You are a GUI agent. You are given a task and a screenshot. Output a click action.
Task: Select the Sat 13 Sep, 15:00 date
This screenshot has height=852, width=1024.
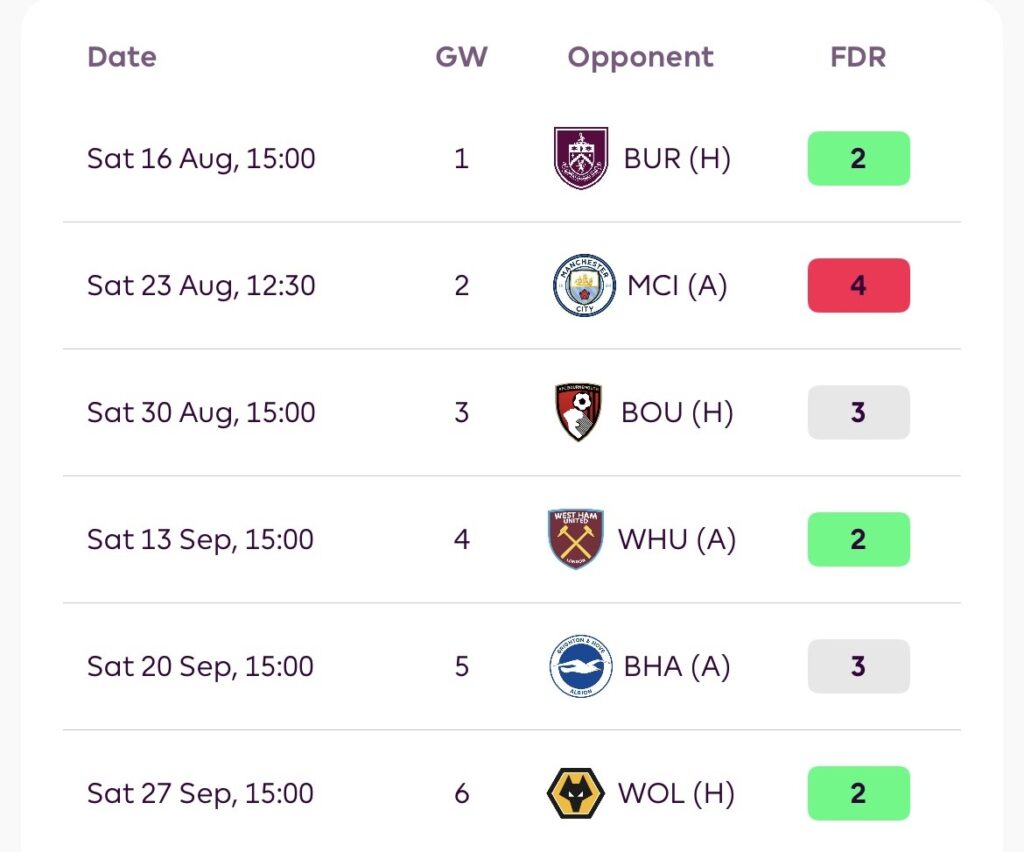(200, 540)
